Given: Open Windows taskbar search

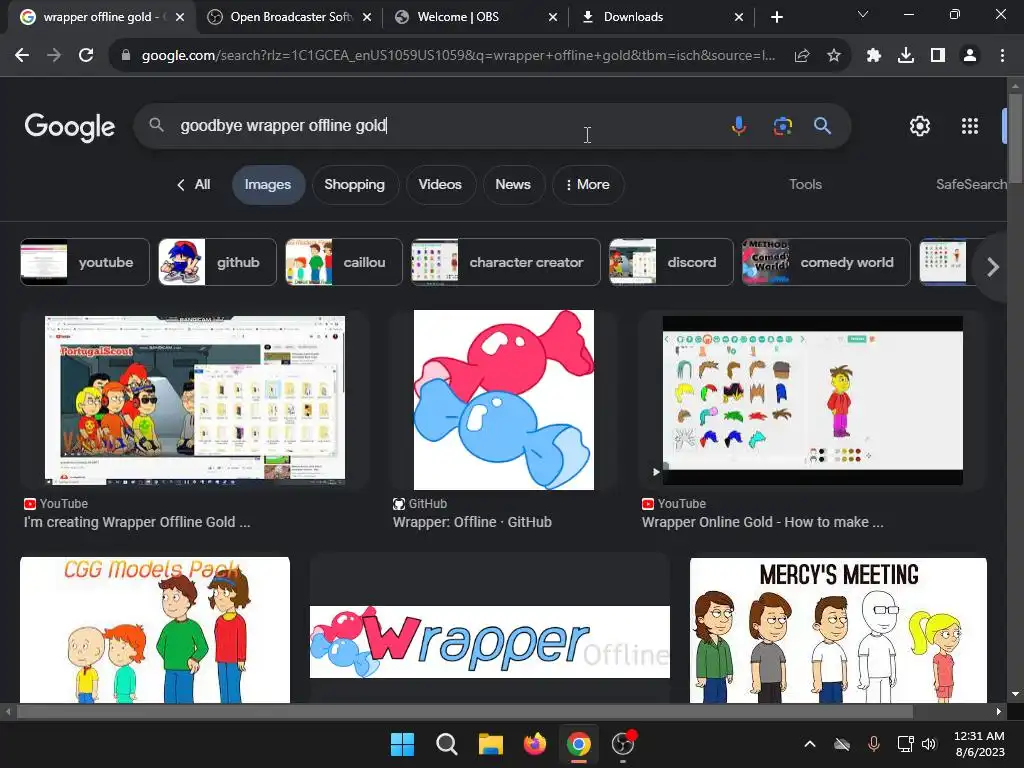Looking at the screenshot, I should (x=447, y=744).
